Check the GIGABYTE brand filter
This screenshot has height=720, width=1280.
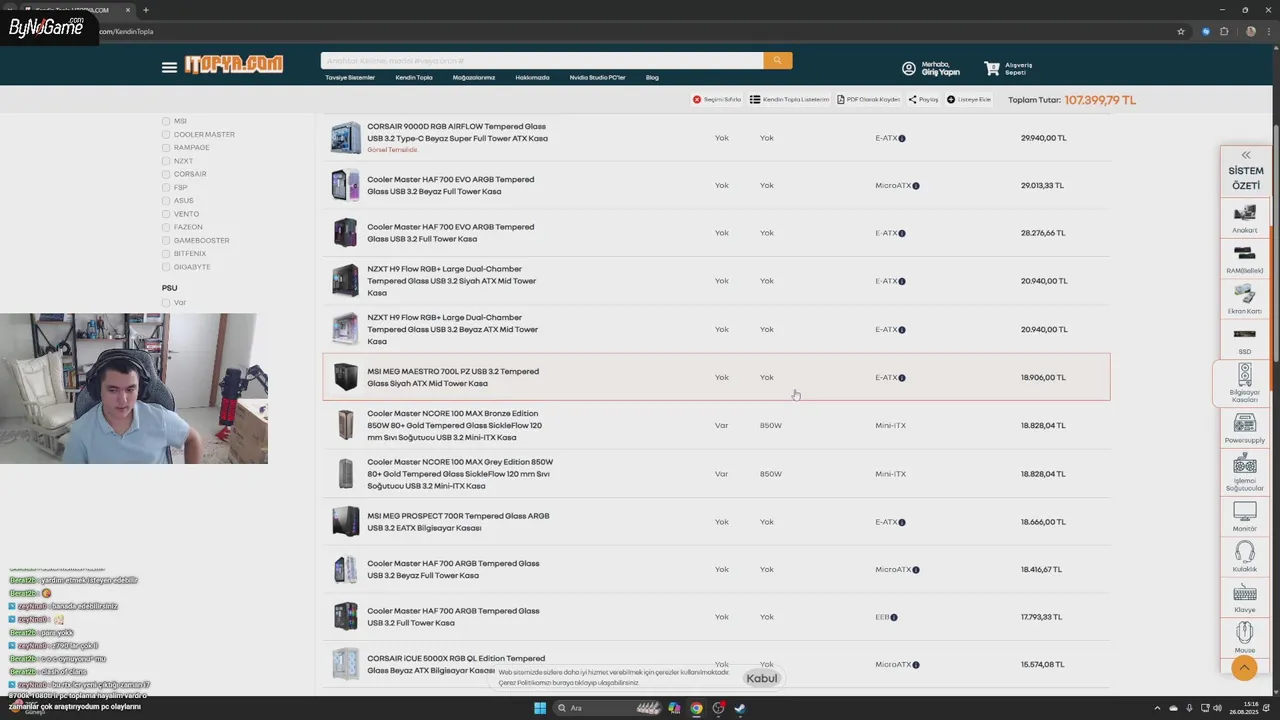166,267
